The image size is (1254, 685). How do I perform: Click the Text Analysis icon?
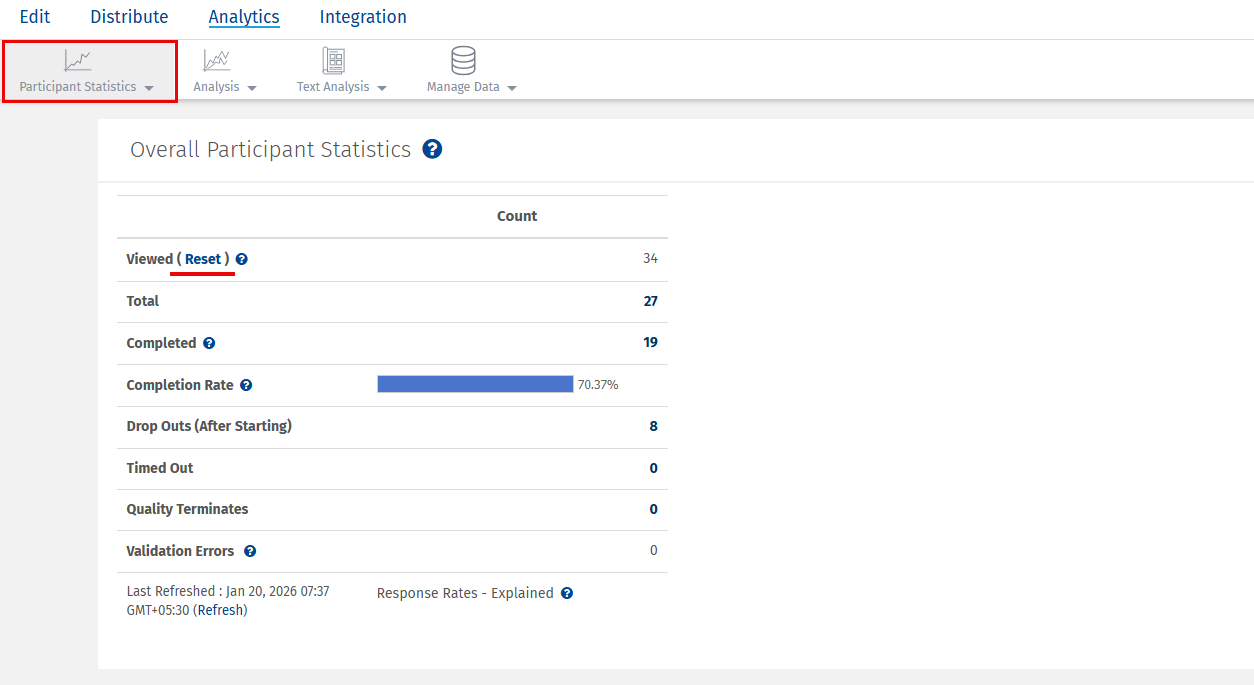click(334, 59)
